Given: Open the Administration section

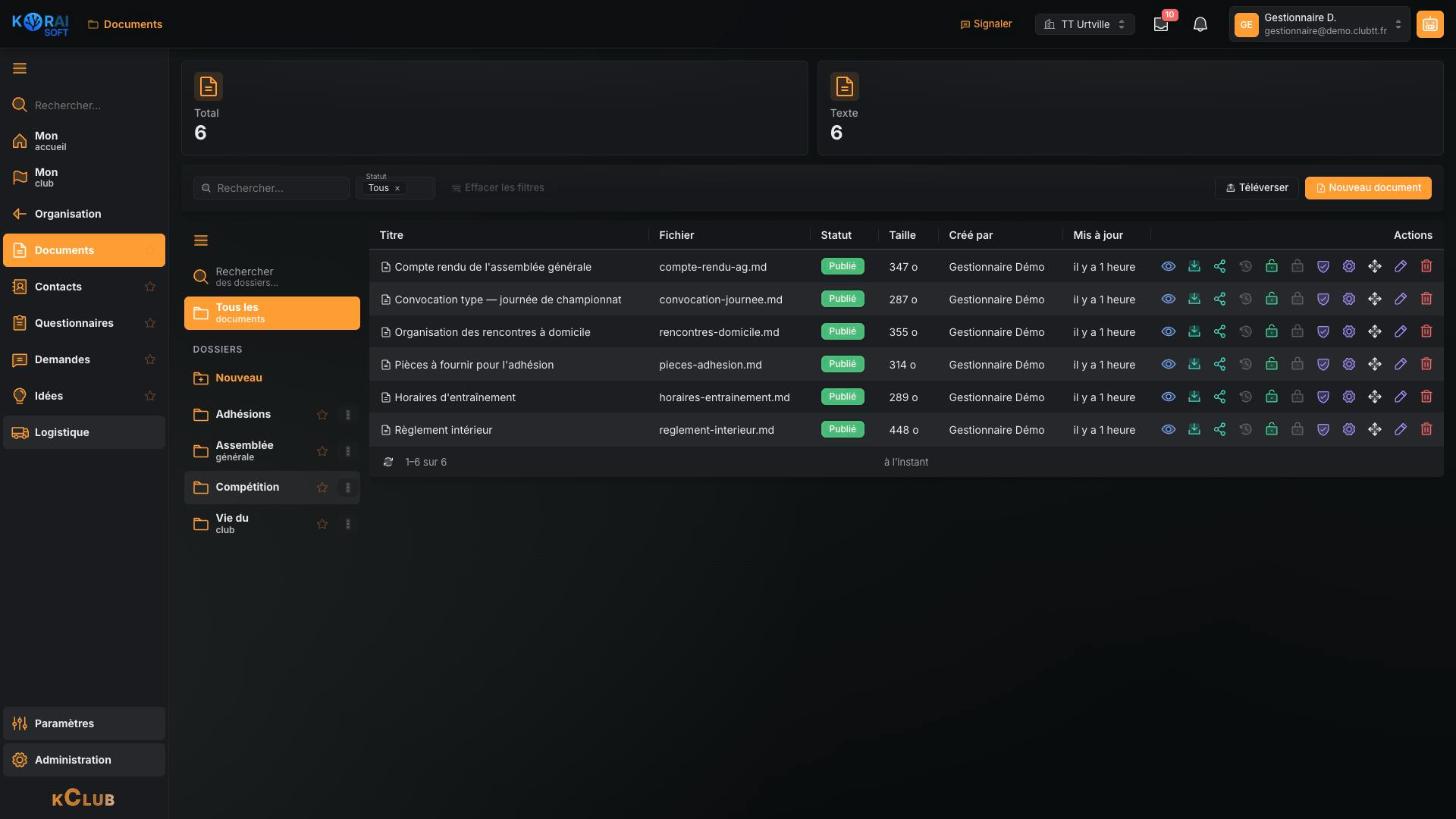Looking at the screenshot, I should tap(84, 760).
